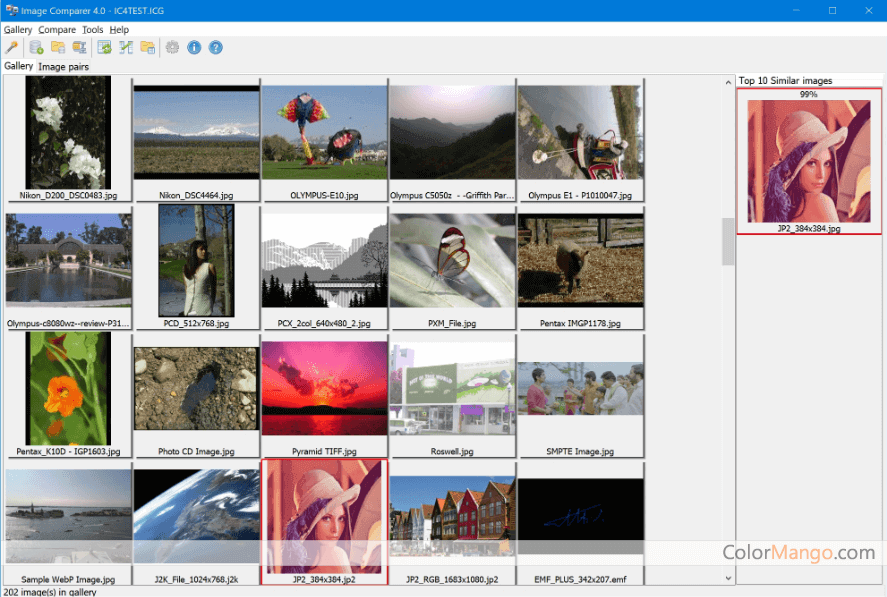This screenshot has width=887, height=597.
Task: Click the create new gallery database icon
Action: 37,47
